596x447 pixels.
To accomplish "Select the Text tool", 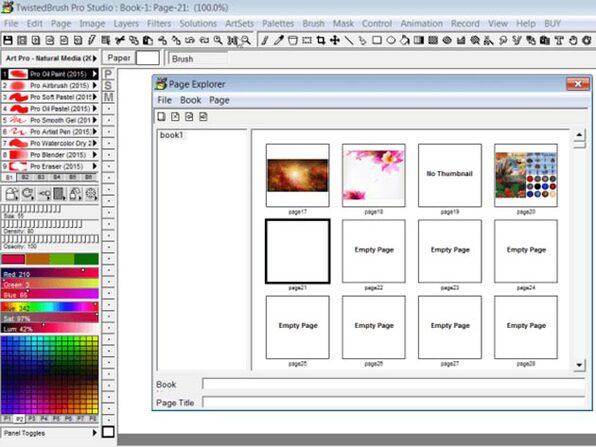I will pos(559,40).
